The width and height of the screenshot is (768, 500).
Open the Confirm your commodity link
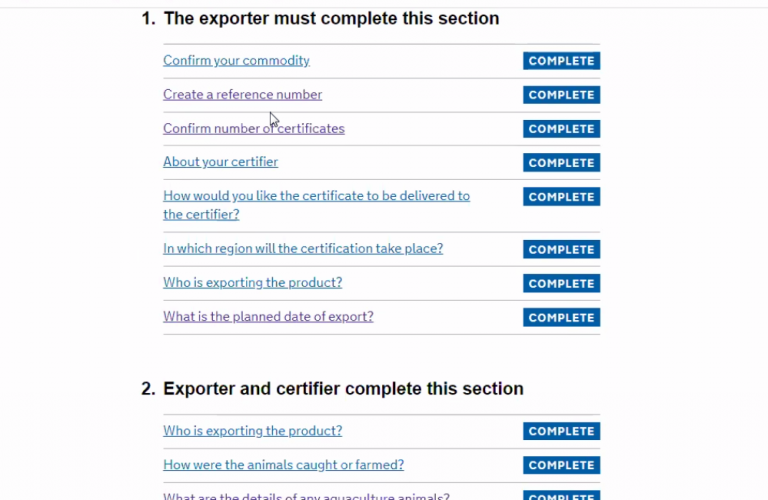tap(236, 61)
